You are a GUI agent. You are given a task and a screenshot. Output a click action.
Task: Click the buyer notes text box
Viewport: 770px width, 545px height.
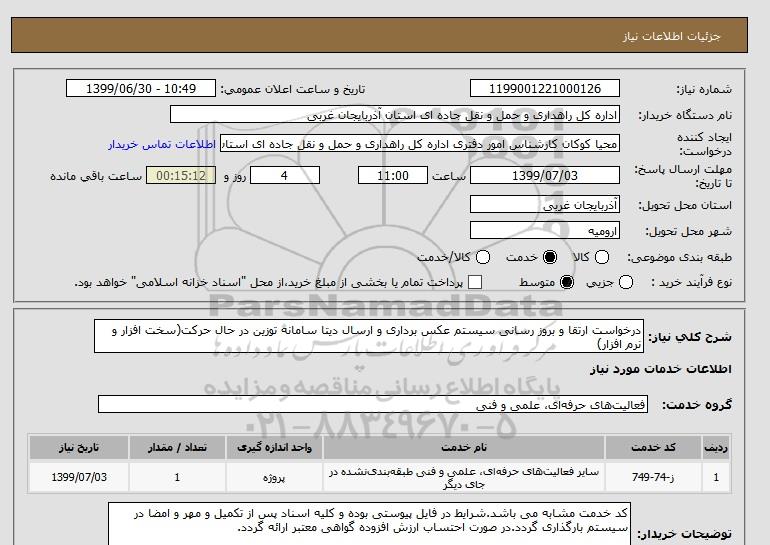pos(369,524)
